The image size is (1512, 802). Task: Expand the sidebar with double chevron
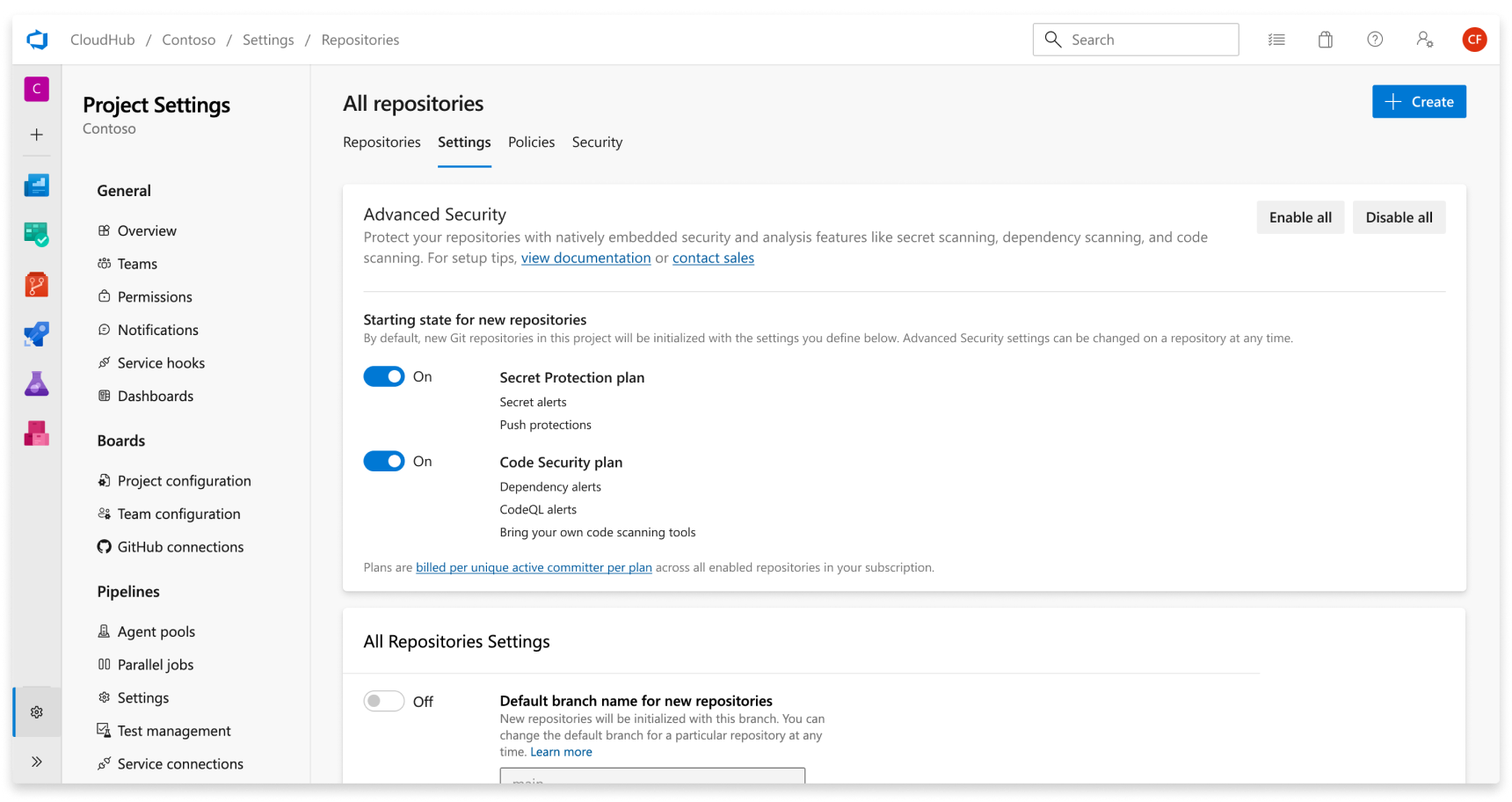36,762
